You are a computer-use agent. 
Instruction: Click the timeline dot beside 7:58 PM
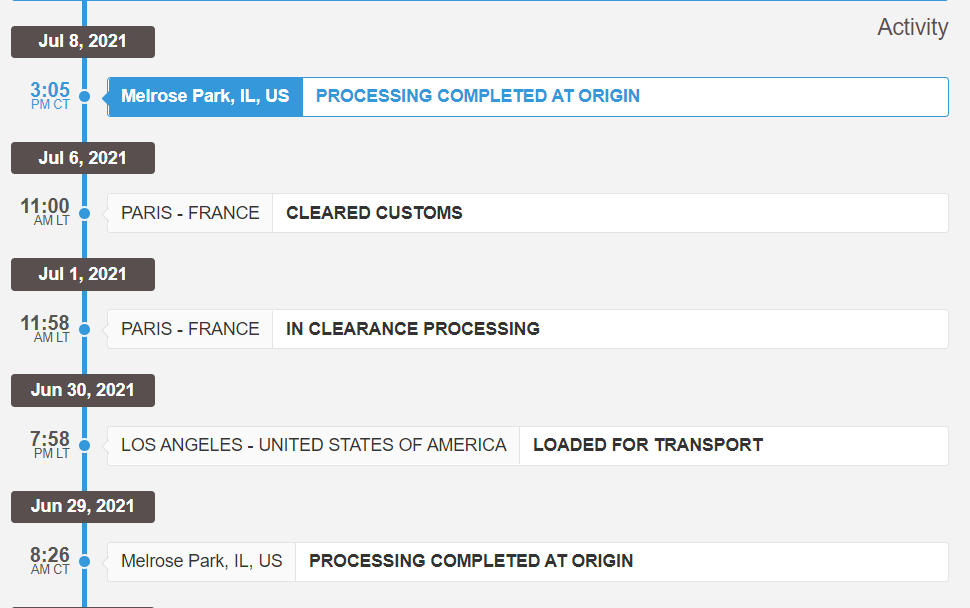tap(85, 445)
